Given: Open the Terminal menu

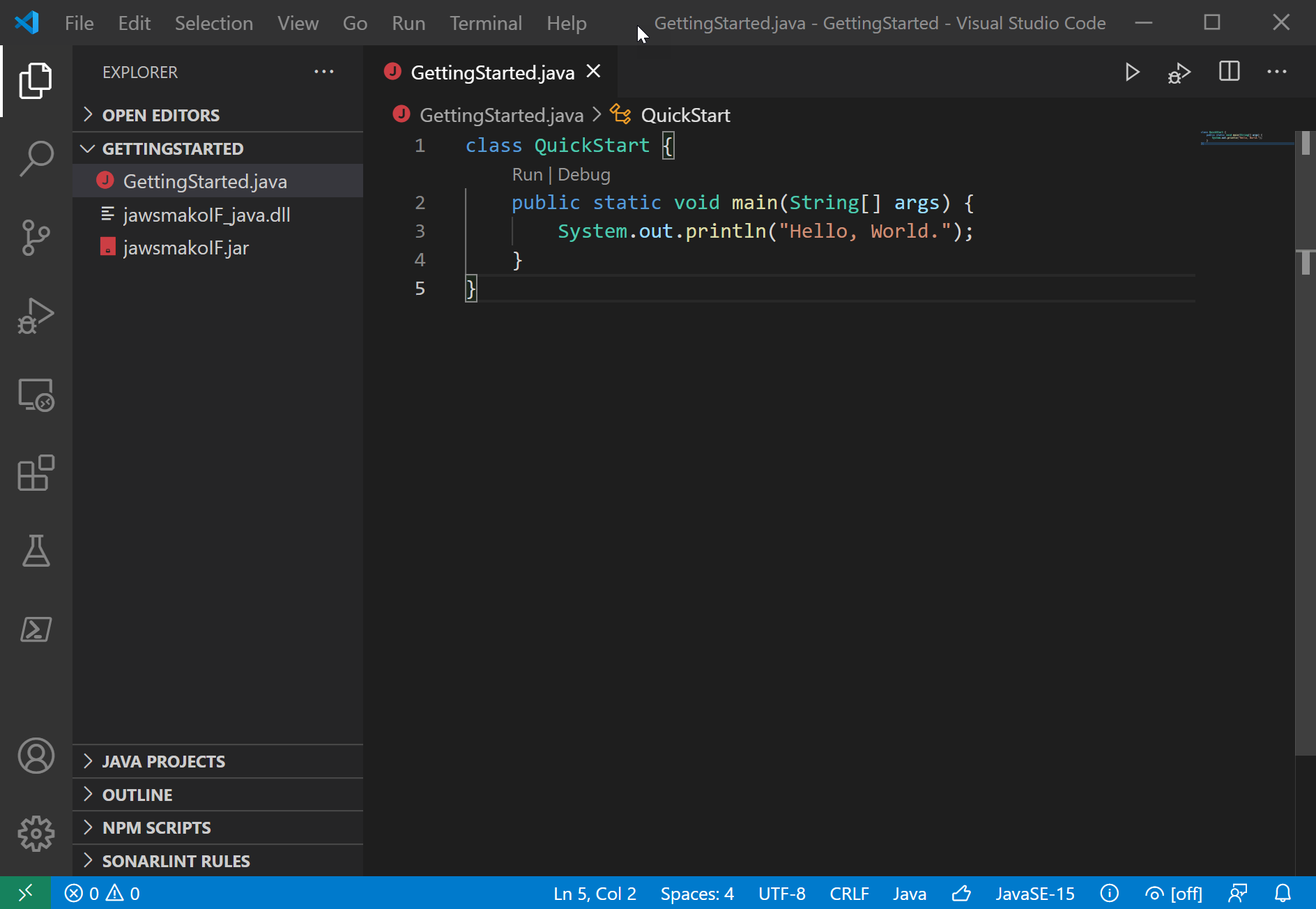Looking at the screenshot, I should (x=485, y=23).
